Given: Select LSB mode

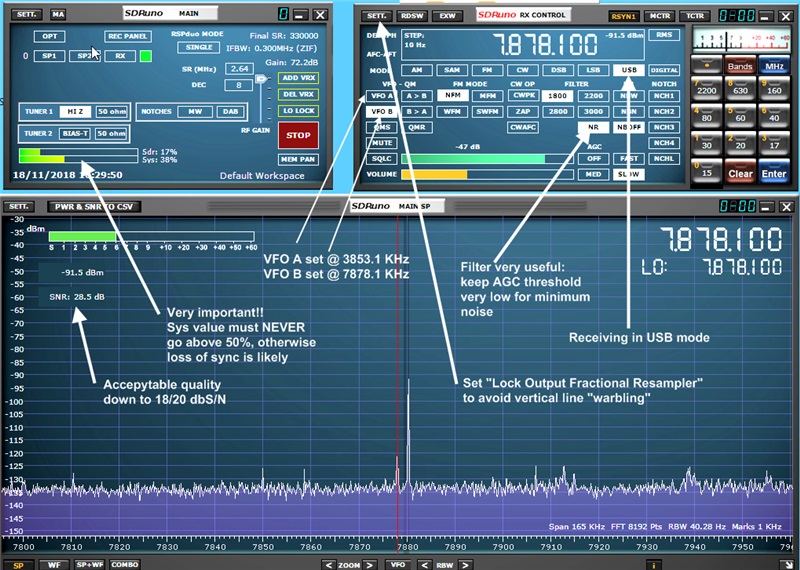Looking at the screenshot, I should click(593, 70).
